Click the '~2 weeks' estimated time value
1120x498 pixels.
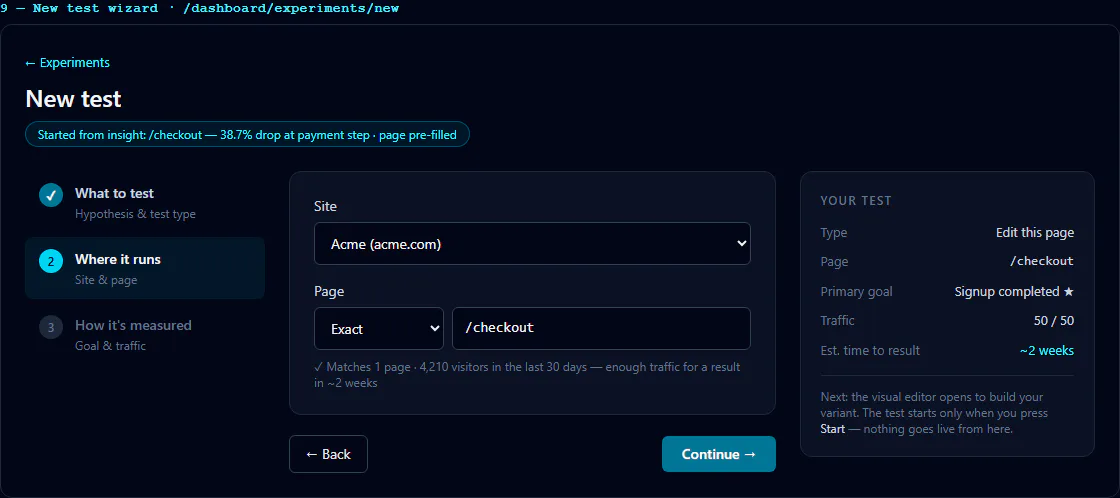pyautogui.click(x=1046, y=351)
